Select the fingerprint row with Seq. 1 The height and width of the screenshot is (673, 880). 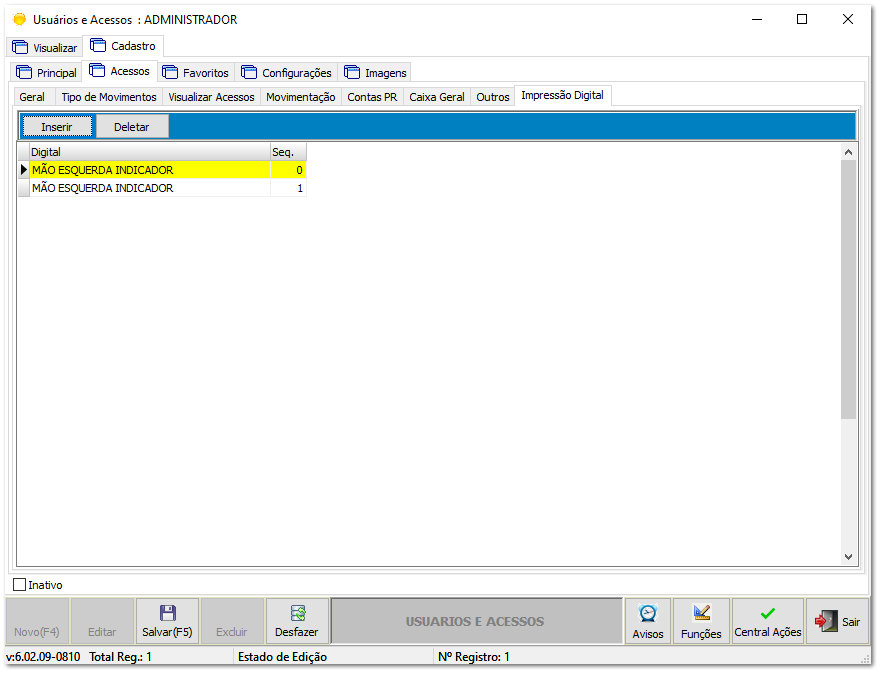150,188
